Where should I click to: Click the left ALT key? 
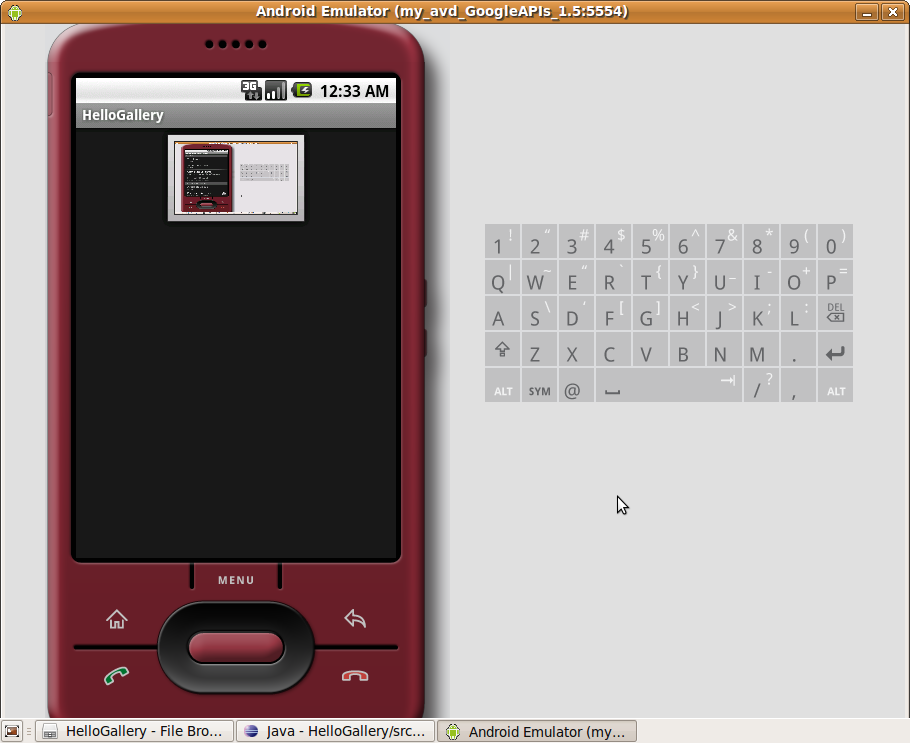(503, 385)
